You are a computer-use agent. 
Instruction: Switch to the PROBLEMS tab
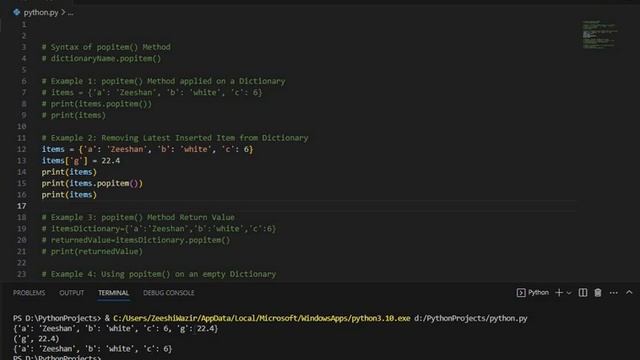point(29,293)
